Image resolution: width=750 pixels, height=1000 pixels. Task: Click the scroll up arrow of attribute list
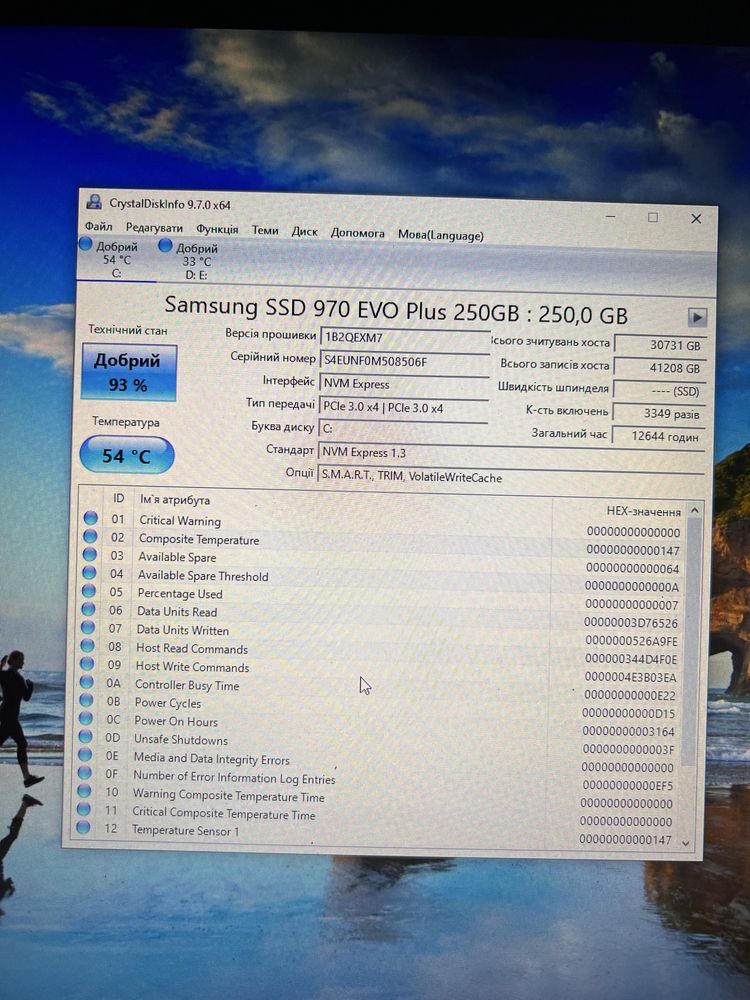[695, 510]
